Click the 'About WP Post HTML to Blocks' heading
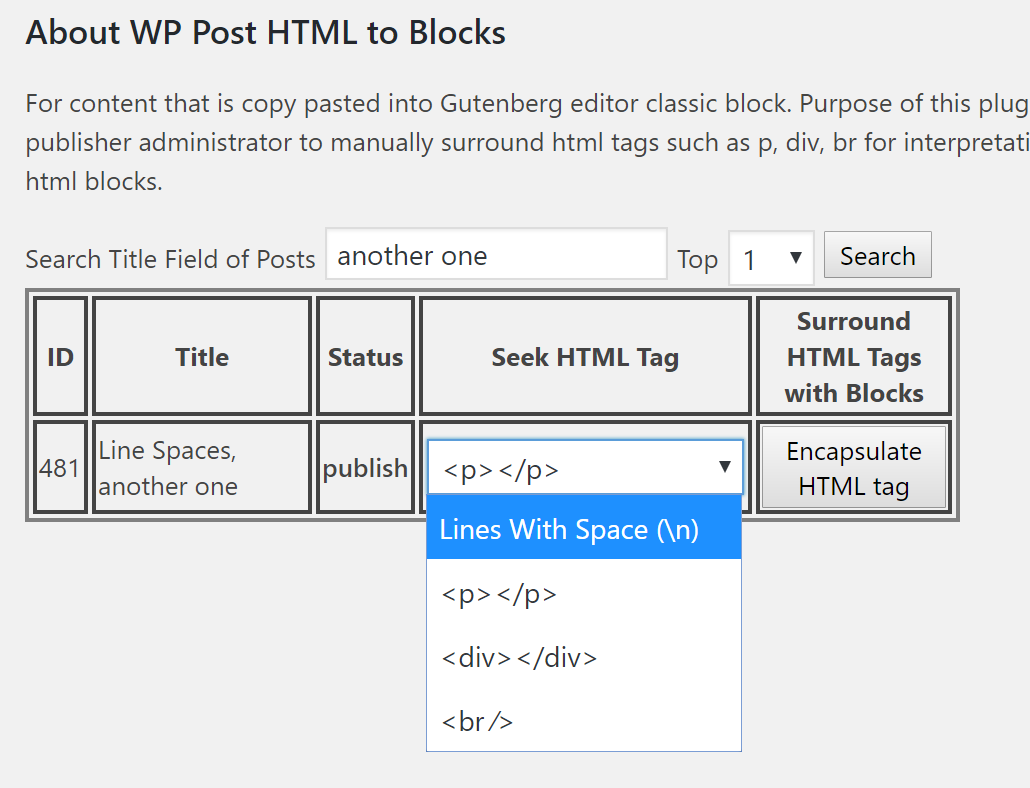Viewport: 1030px width, 788px height. pos(265,32)
